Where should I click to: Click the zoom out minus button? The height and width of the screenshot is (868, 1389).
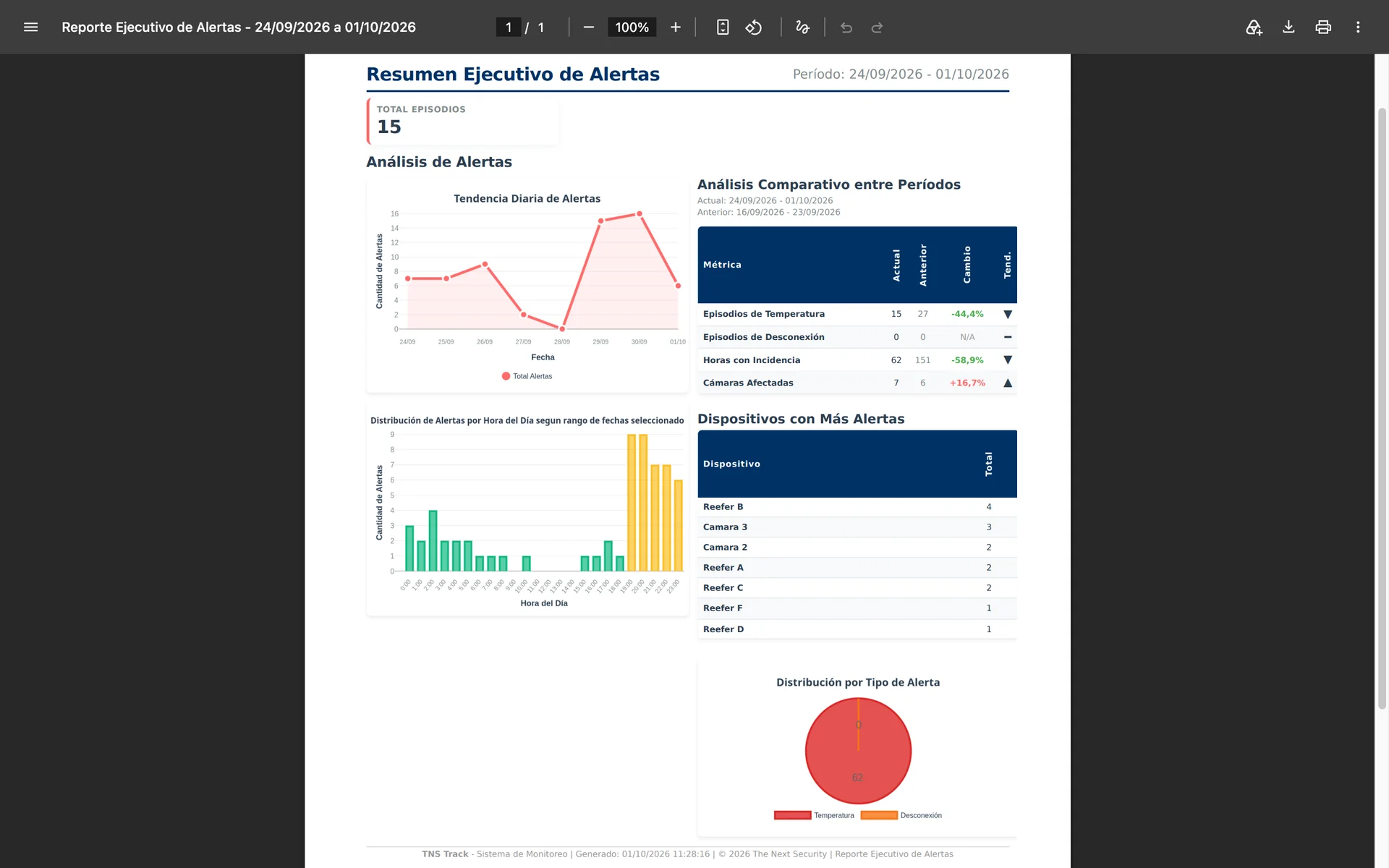coord(589,27)
